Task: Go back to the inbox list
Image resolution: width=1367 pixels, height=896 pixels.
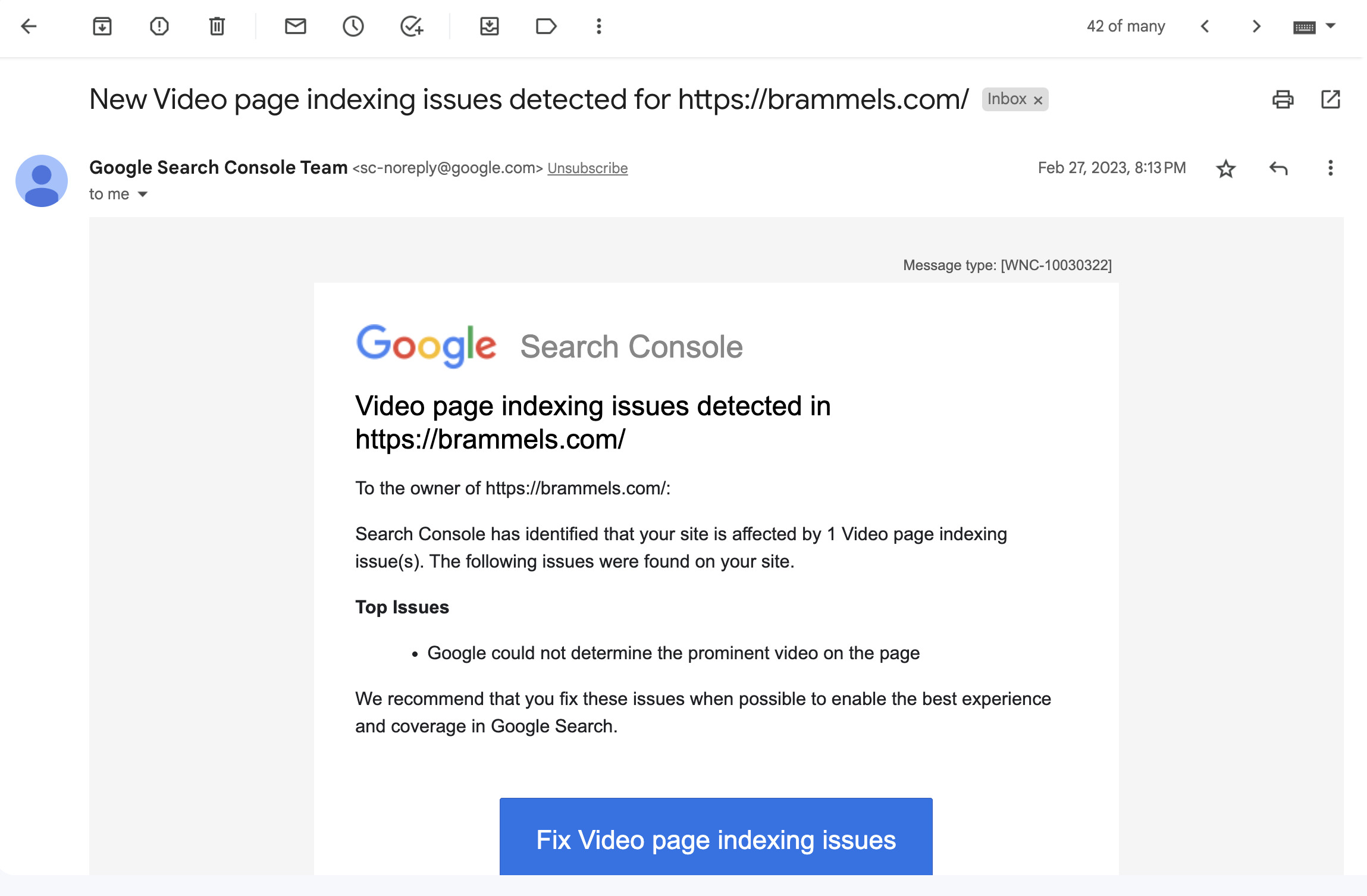Action: pyautogui.click(x=29, y=26)
